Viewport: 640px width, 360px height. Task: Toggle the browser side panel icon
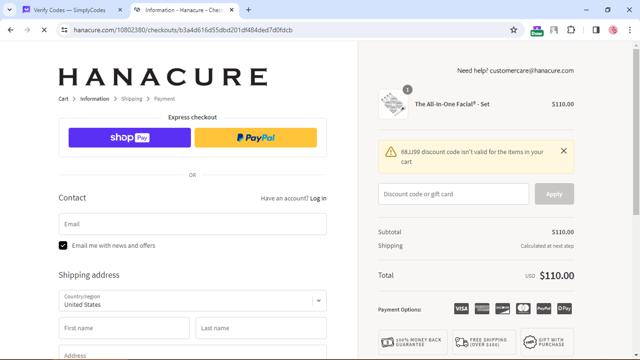pos(596,30)
